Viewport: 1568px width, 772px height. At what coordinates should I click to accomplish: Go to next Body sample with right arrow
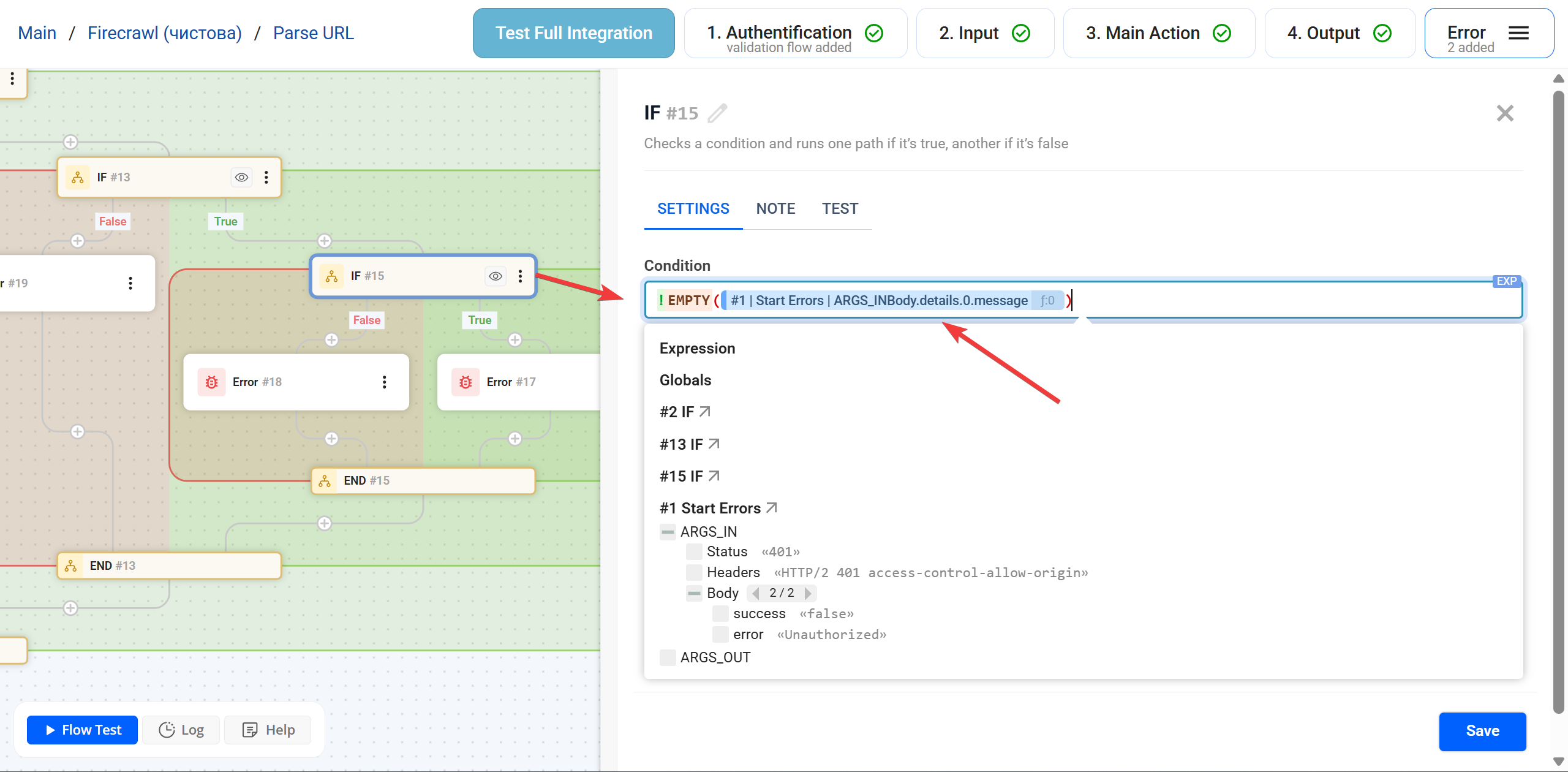808,593
